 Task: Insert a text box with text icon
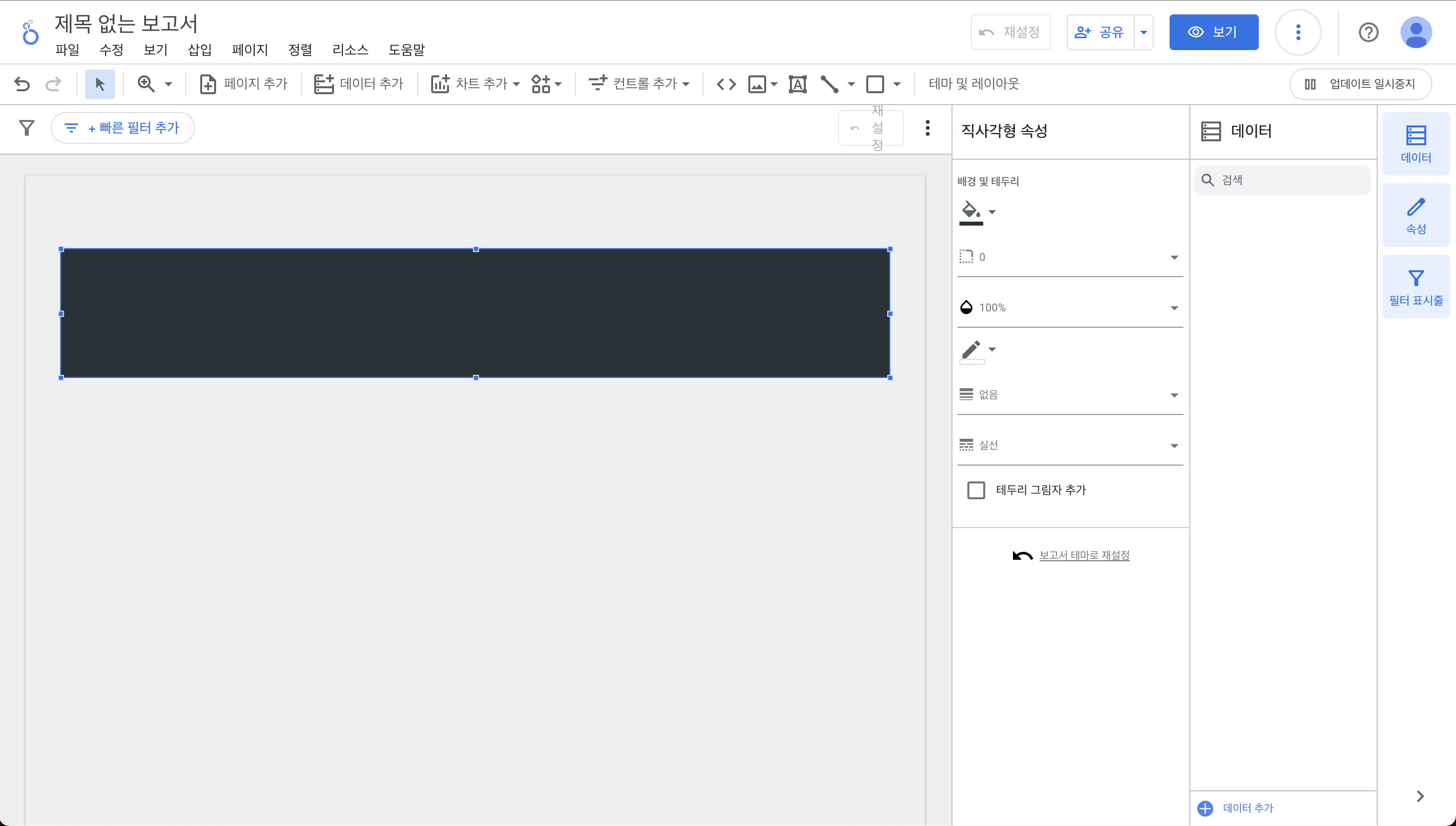[x=797, y=84]
